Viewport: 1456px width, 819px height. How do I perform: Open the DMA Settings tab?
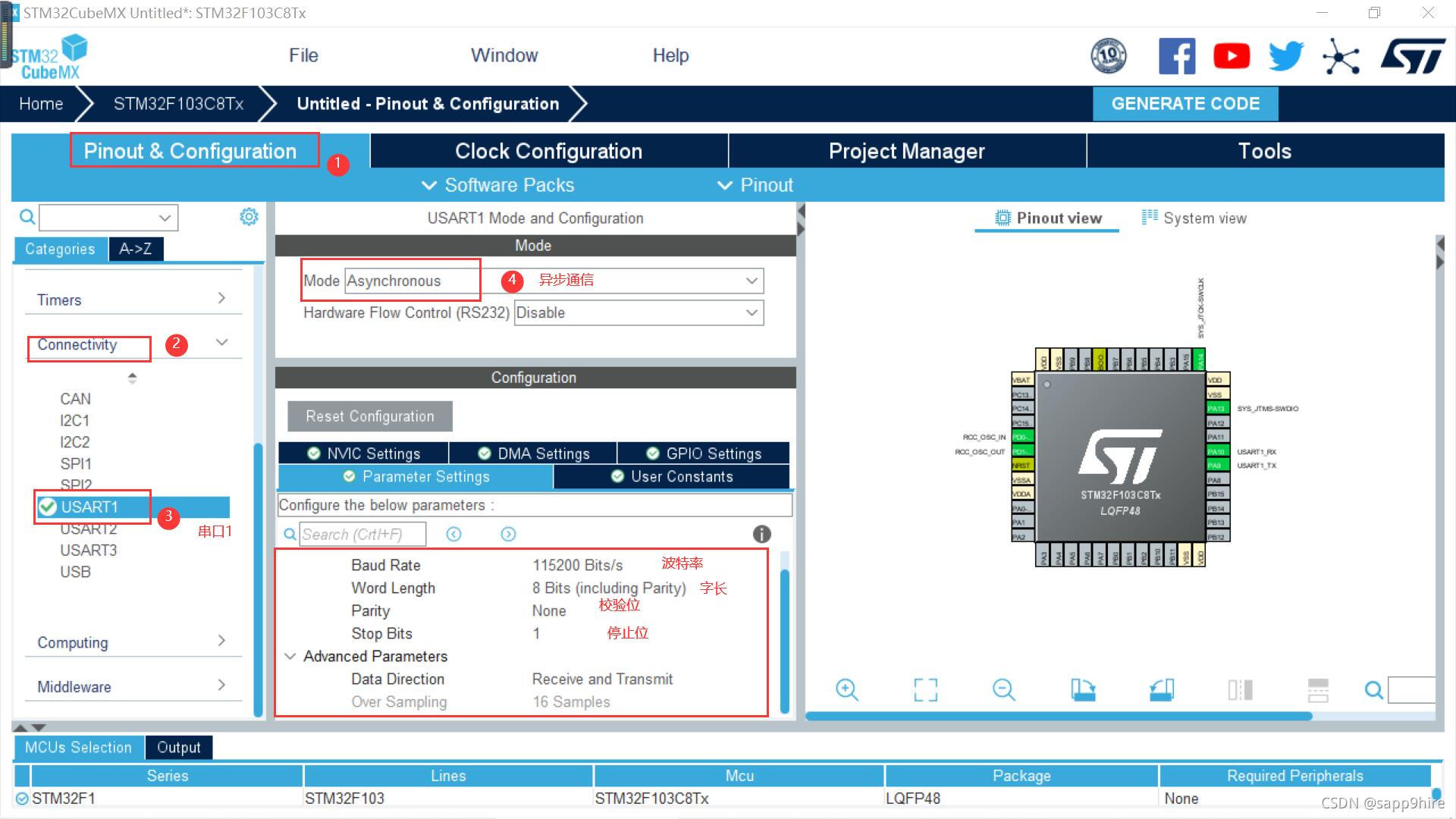[533, 453]
